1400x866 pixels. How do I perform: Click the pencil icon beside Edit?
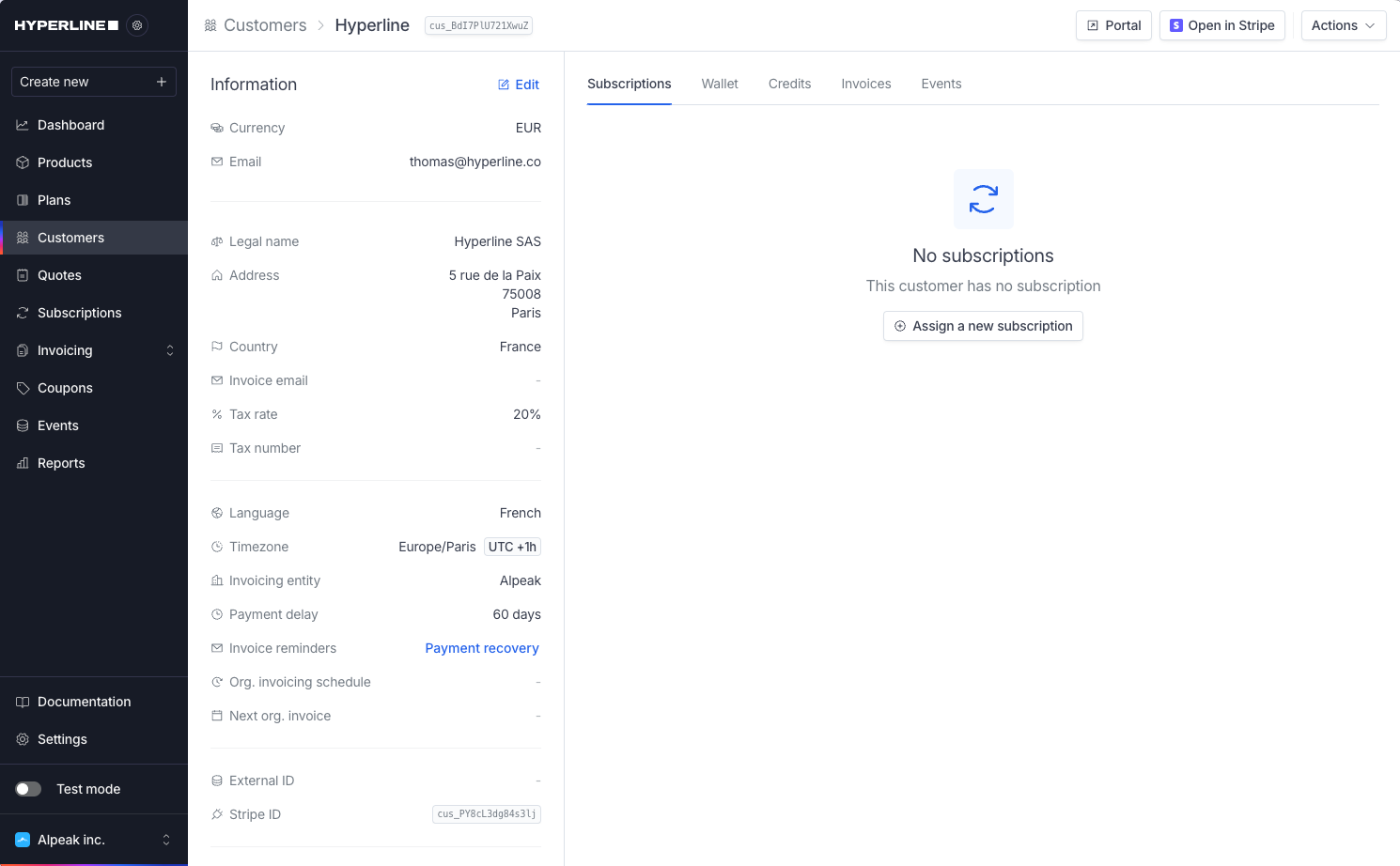click(x=504, y=85)
